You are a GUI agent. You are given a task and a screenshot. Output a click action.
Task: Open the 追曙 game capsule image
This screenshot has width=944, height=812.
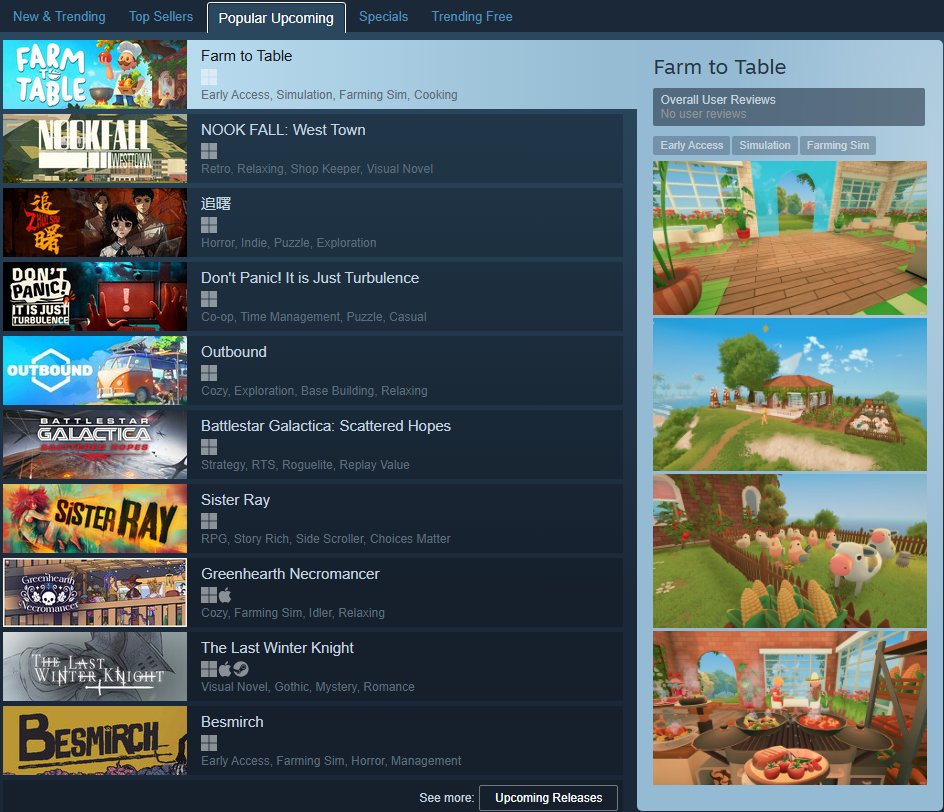coord(95,223)
